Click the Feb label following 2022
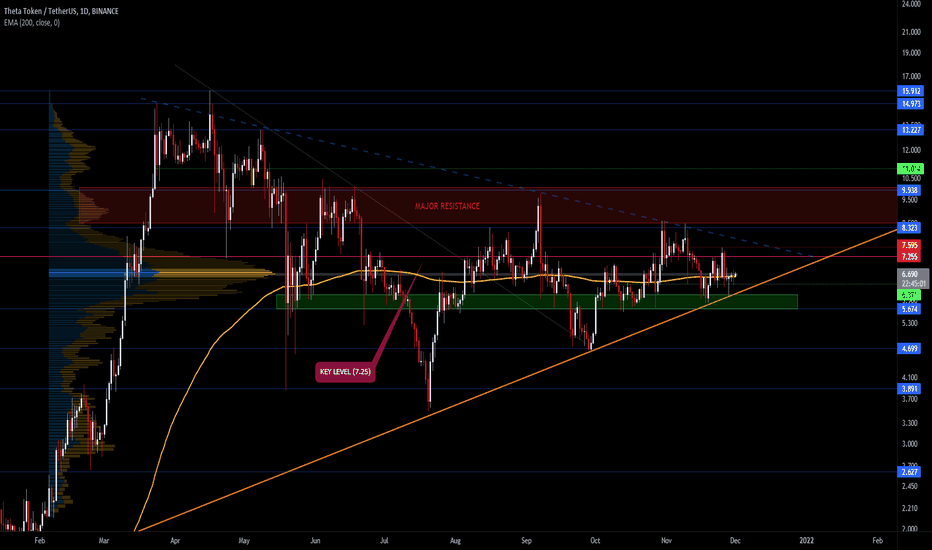932x550 pixels. (x=877, y=541)
